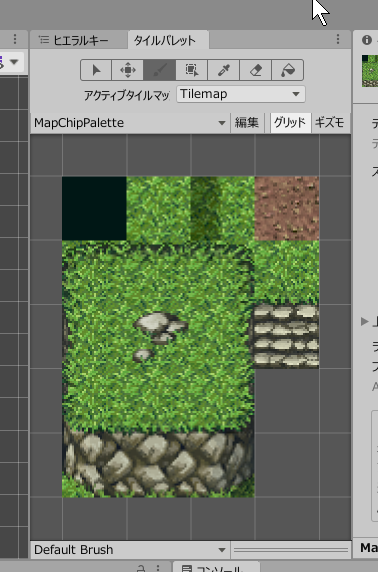Select the brown dirt tile
This screenshot has width=378, height=572.
pos(287,208)
